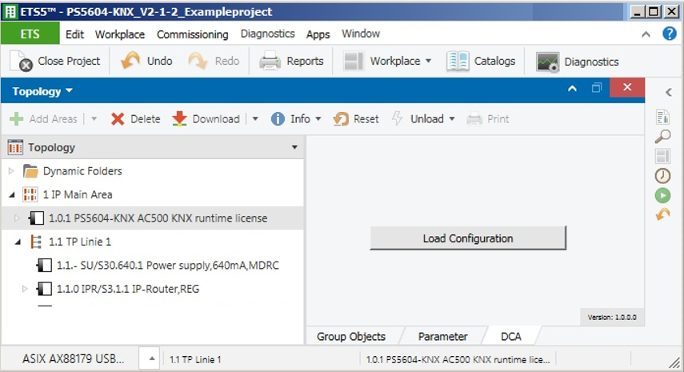Screen dimensions: 684x372
Task: Select 1.0.1 PS5604-KNX AC500 KNX runtime license
Action: pos(157,218)
